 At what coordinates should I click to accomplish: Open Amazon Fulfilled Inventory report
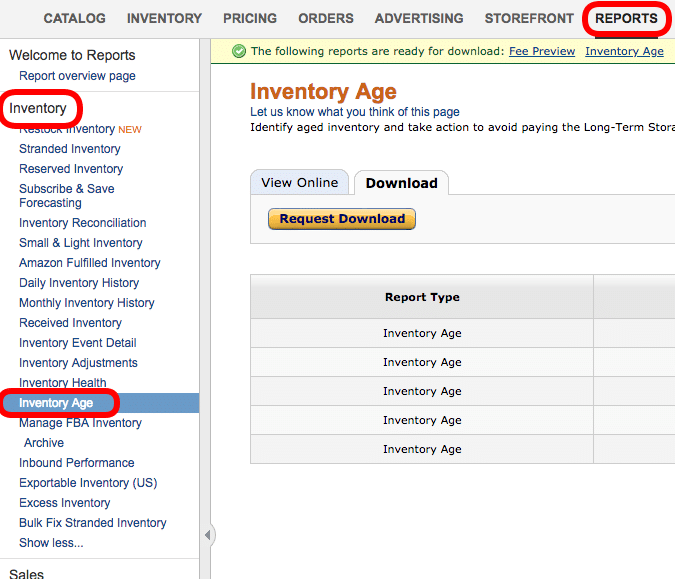[x=90, y=263]
